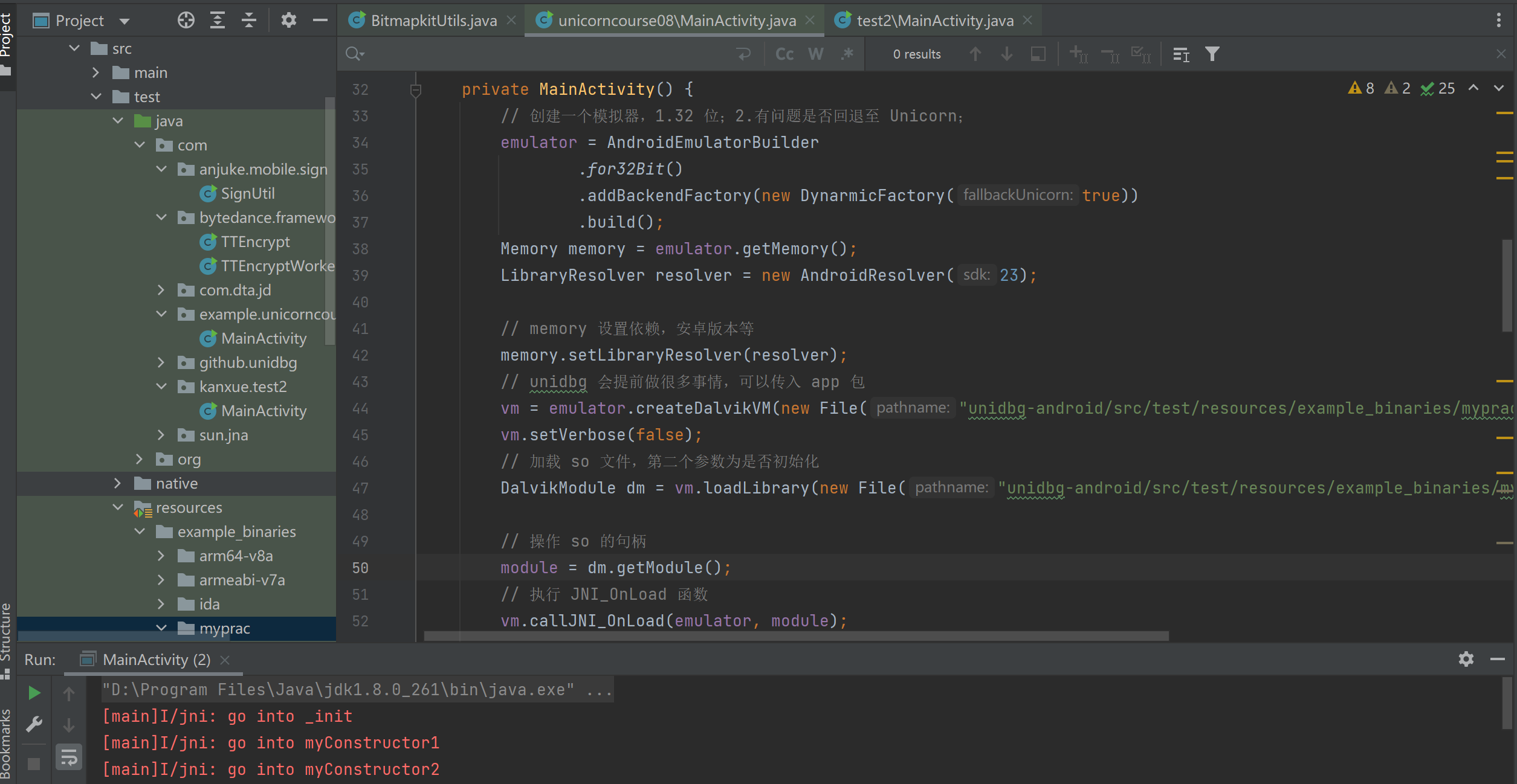Image resolution: width=1517 pixels, height=784 pixels.
Task: Click the search text input field
Action: tap(547, 54)
